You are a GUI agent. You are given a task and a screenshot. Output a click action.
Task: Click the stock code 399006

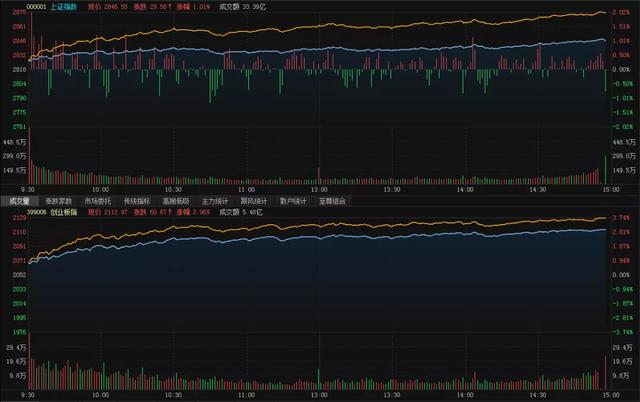(x=37, y=212)
